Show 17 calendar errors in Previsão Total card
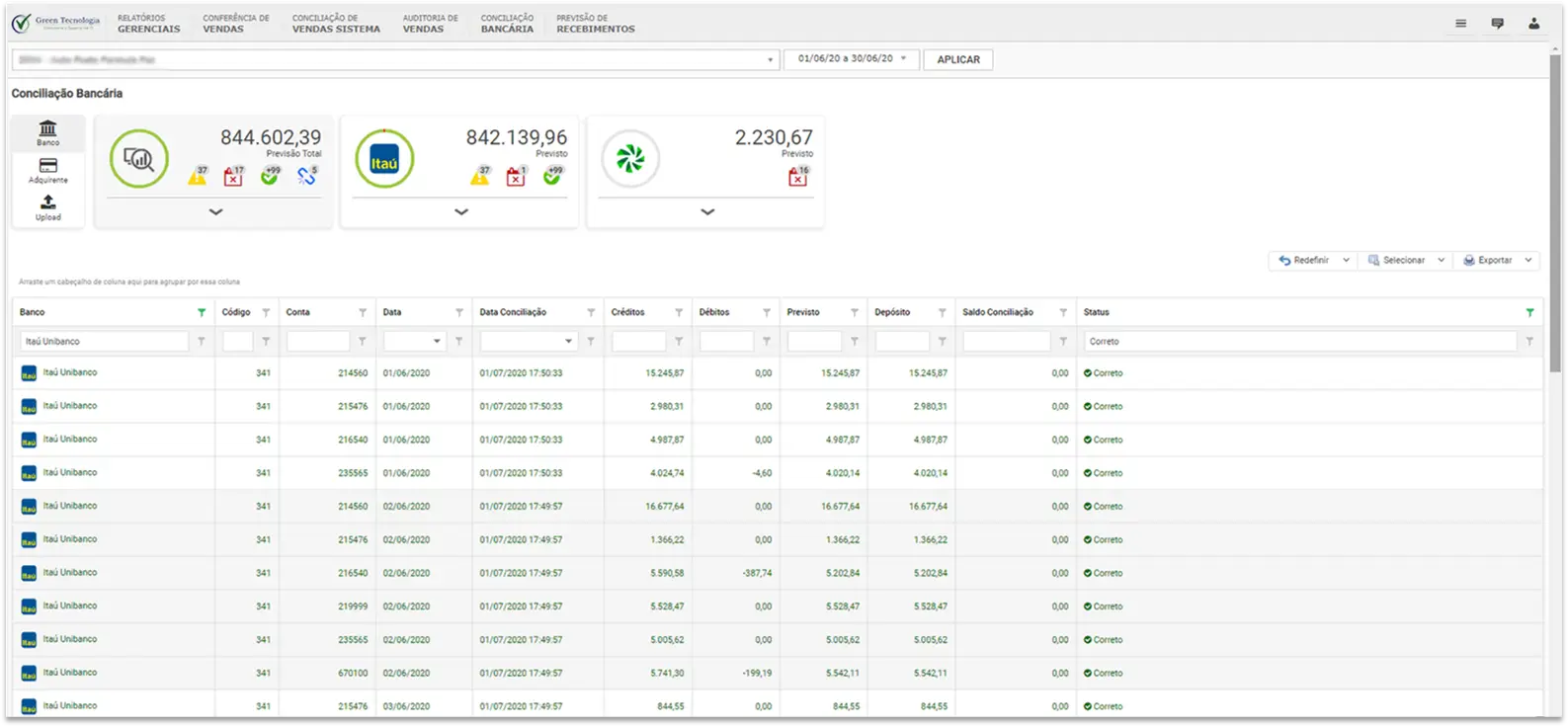Screen dimensions: 1568x726 pos(233,176)
